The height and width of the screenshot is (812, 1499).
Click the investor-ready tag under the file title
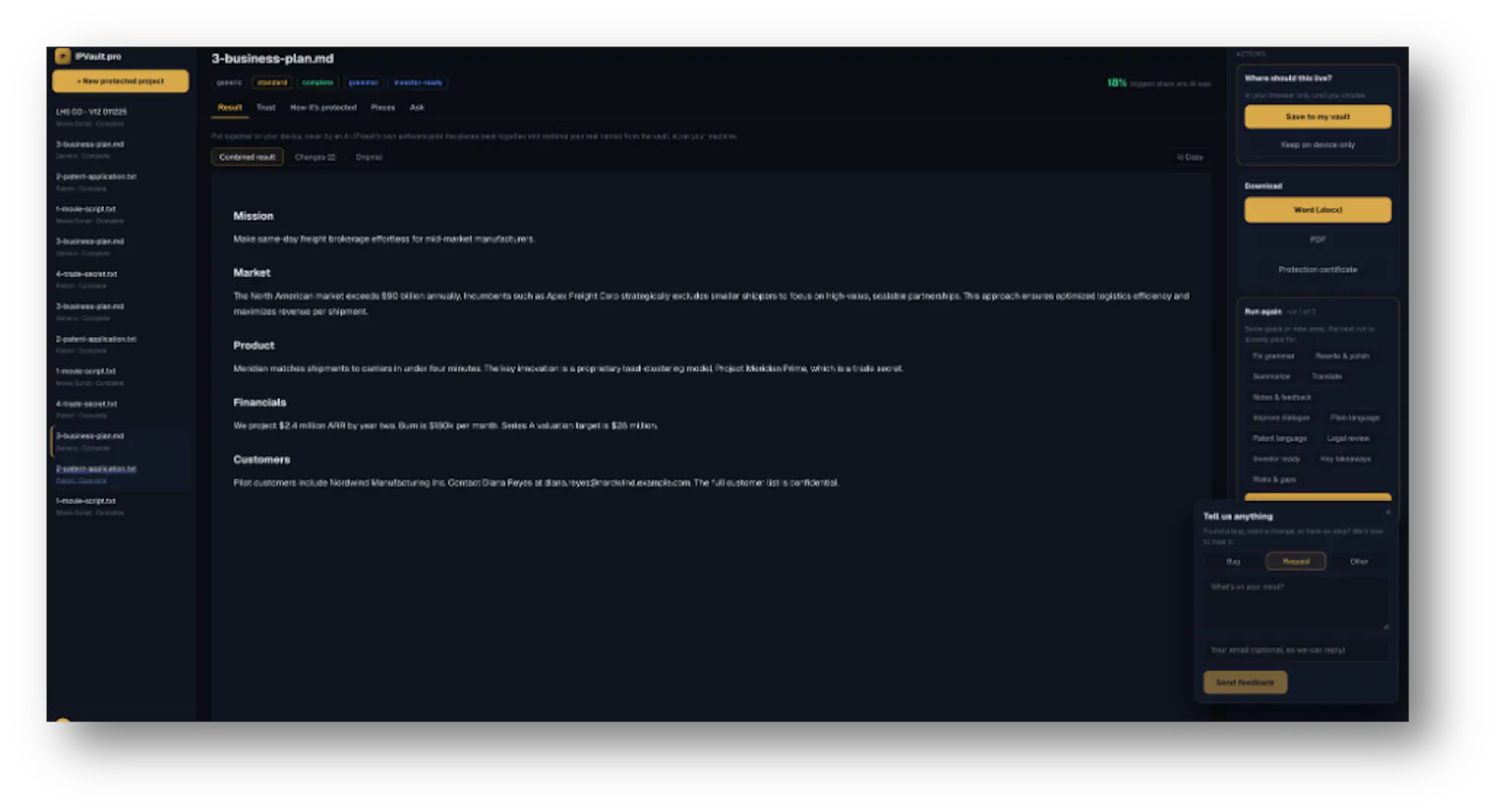point(418,82)
